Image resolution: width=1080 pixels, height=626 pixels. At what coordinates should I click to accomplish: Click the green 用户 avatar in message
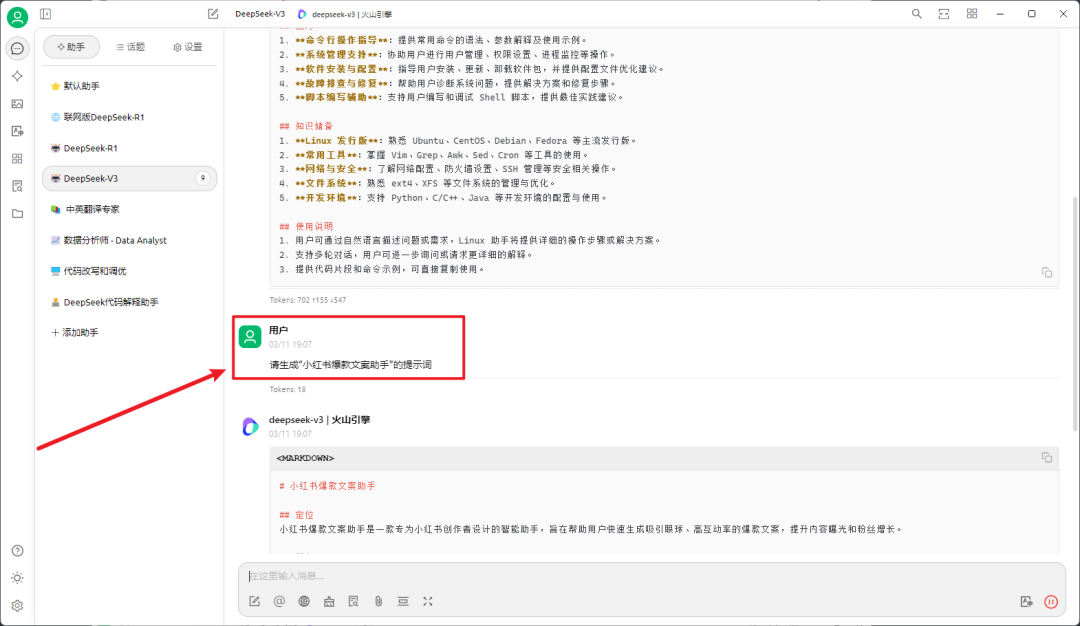pos(250,337)
